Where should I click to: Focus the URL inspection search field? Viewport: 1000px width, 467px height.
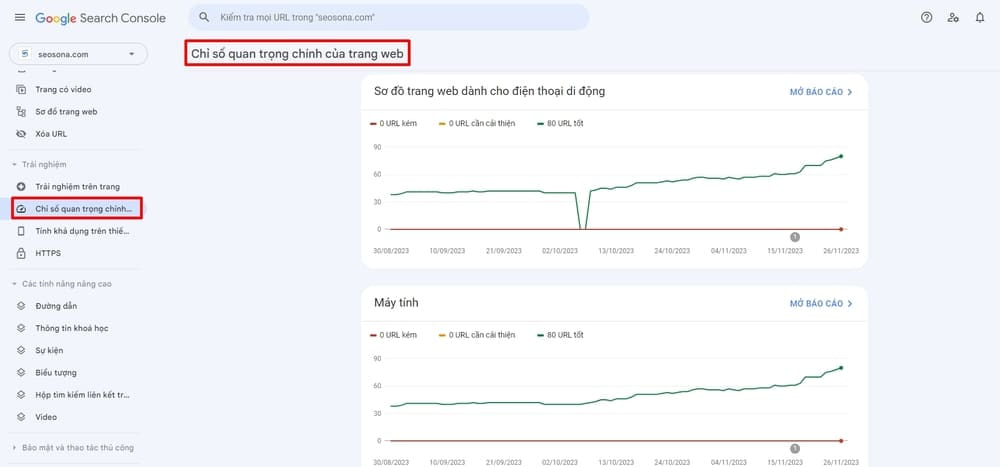pyautogui.click(x=389, y=17)
